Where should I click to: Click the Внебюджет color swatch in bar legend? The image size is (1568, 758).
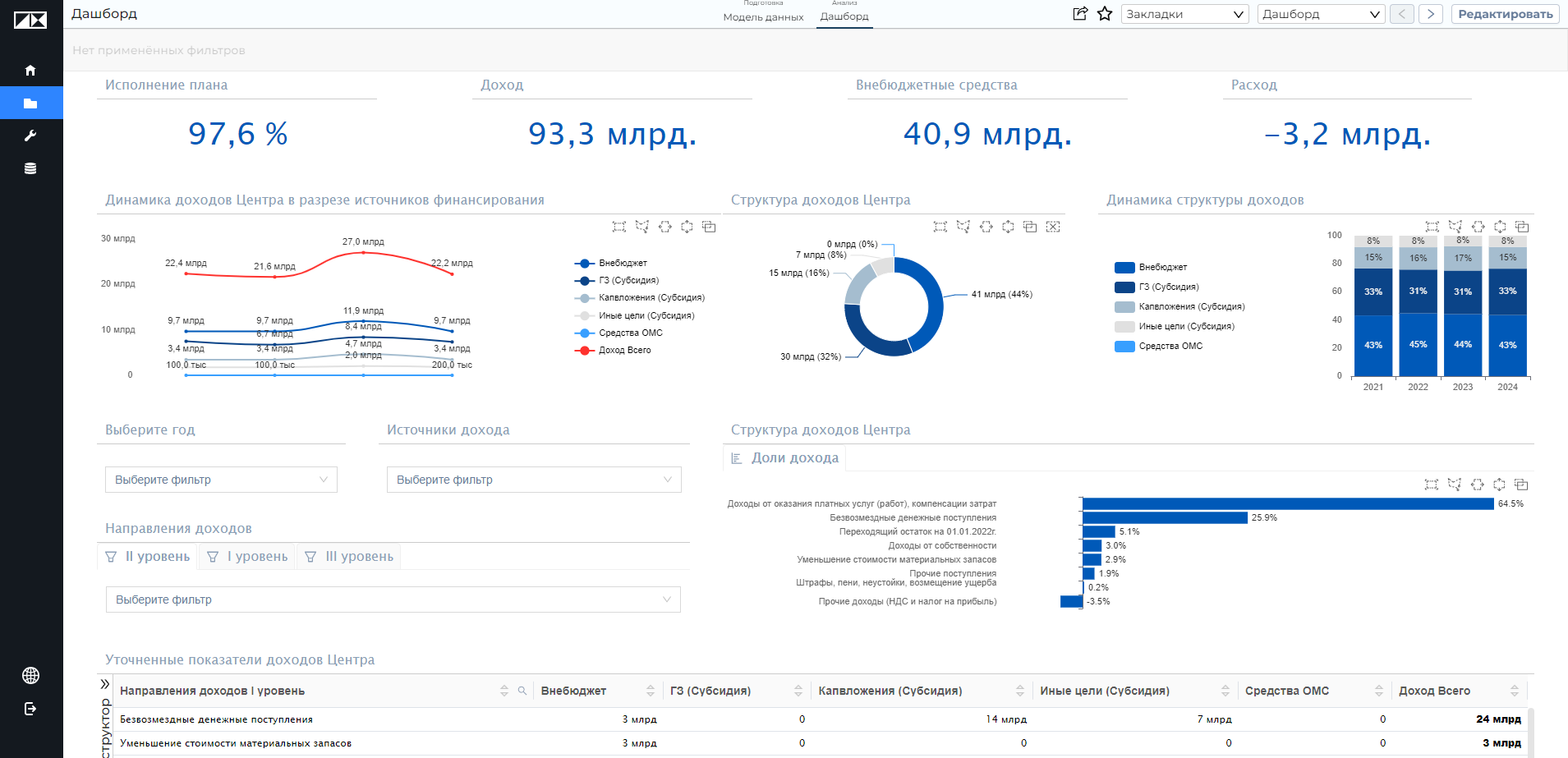click(x=1124, y=268)
